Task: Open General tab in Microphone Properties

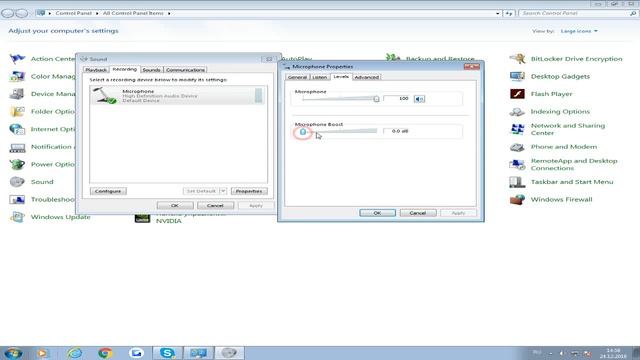Action: coord(297,77)
